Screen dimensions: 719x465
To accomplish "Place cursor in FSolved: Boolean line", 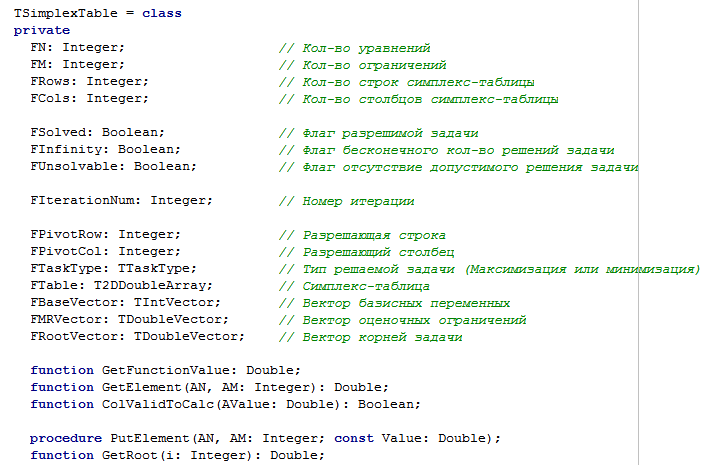I will click(x=98, y=132).
